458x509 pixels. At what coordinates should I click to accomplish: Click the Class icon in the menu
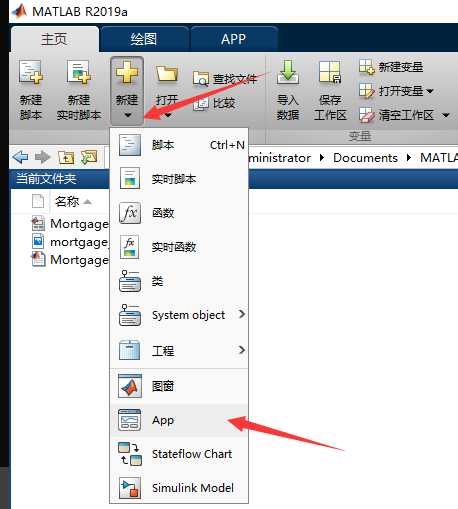click(x=130, y=281)
